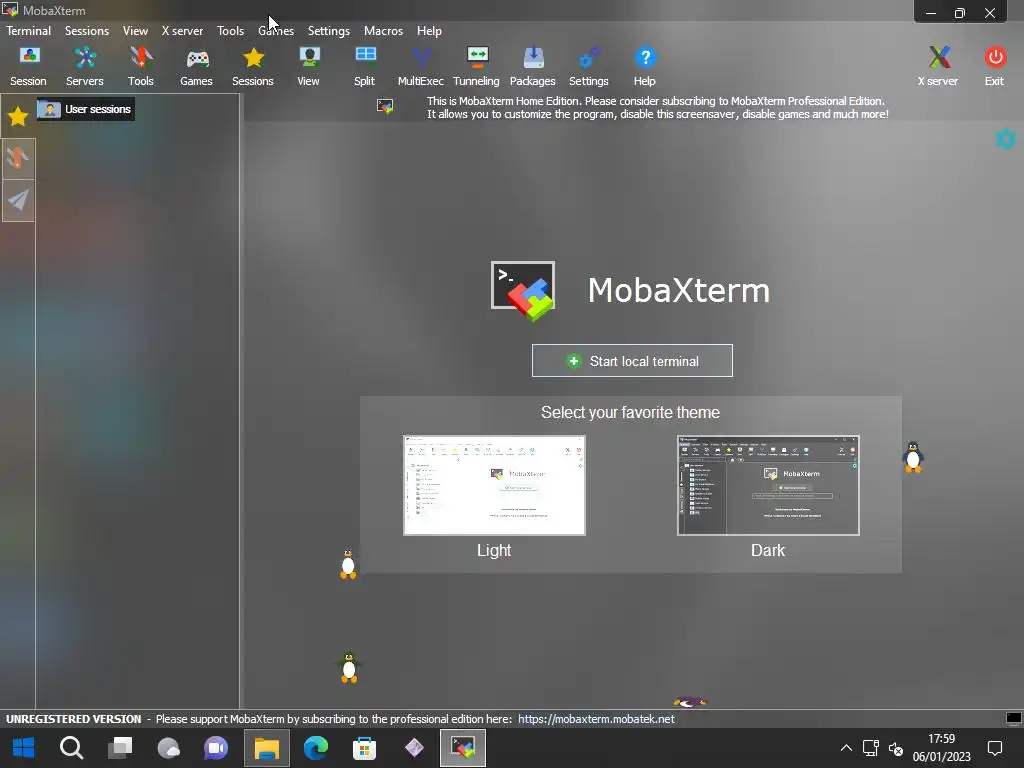The width and height of the screenshot is (1024, 768).
Task: Select the sidebar star Sessions tab
Action: pyautogui.click(x=18, y=116)
